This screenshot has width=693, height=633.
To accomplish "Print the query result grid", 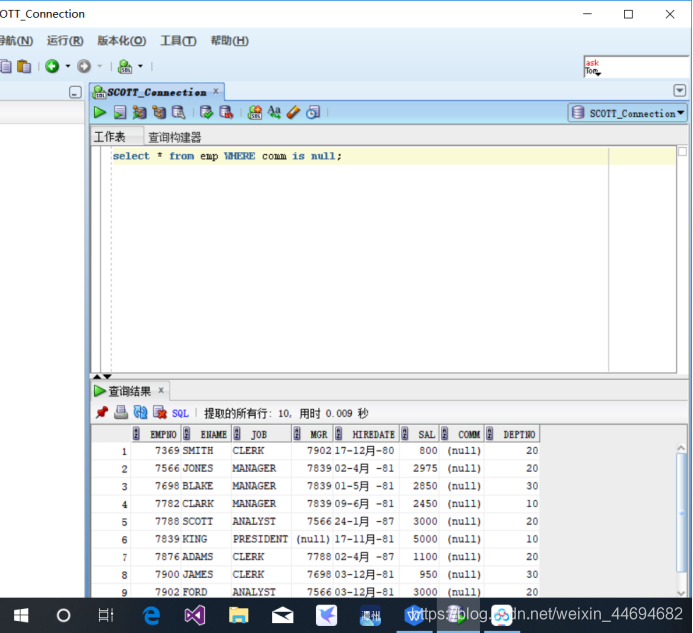I will click(x=121, y=412).
